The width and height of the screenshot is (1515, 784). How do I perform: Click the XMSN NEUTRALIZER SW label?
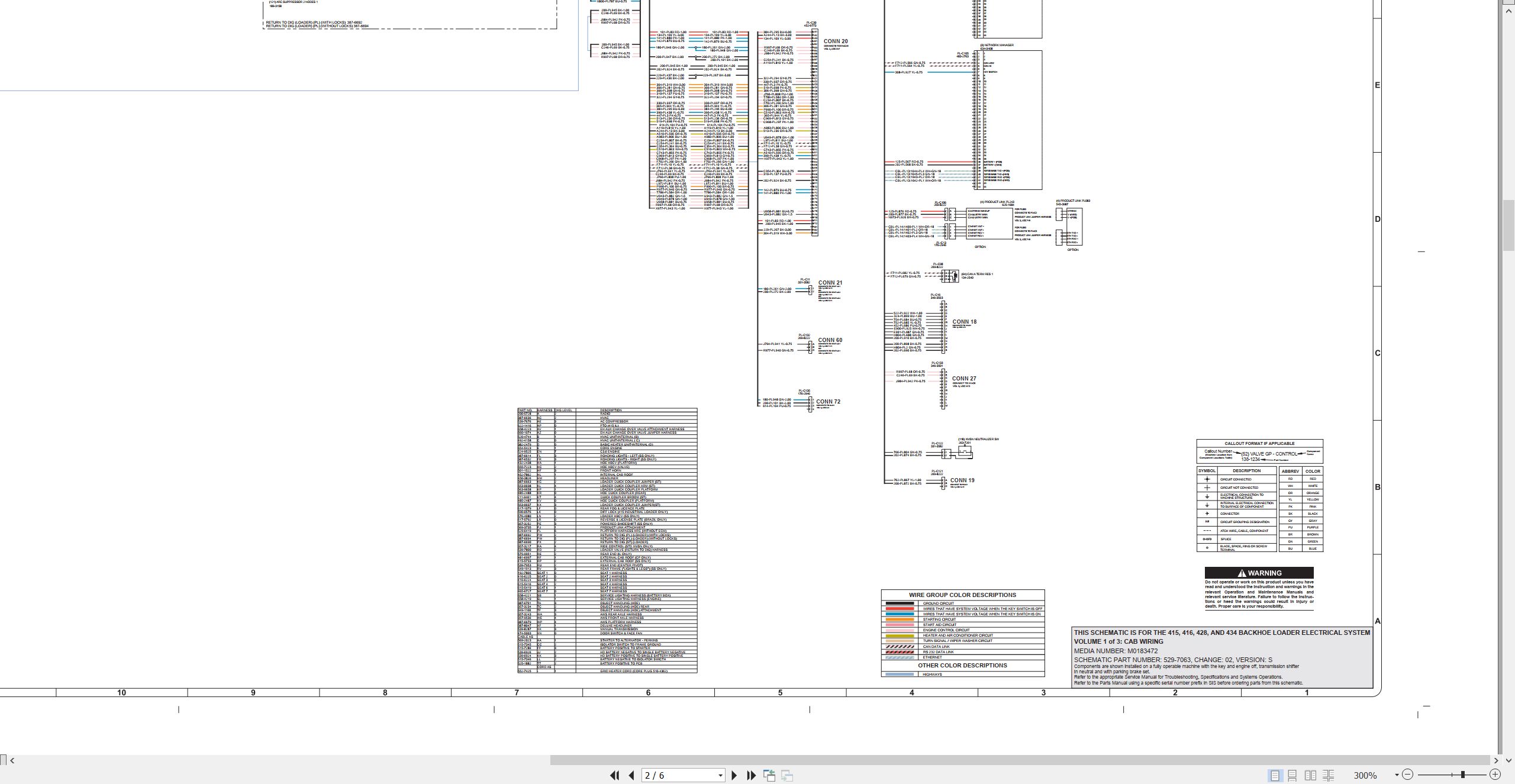click(x=979, y=439)
